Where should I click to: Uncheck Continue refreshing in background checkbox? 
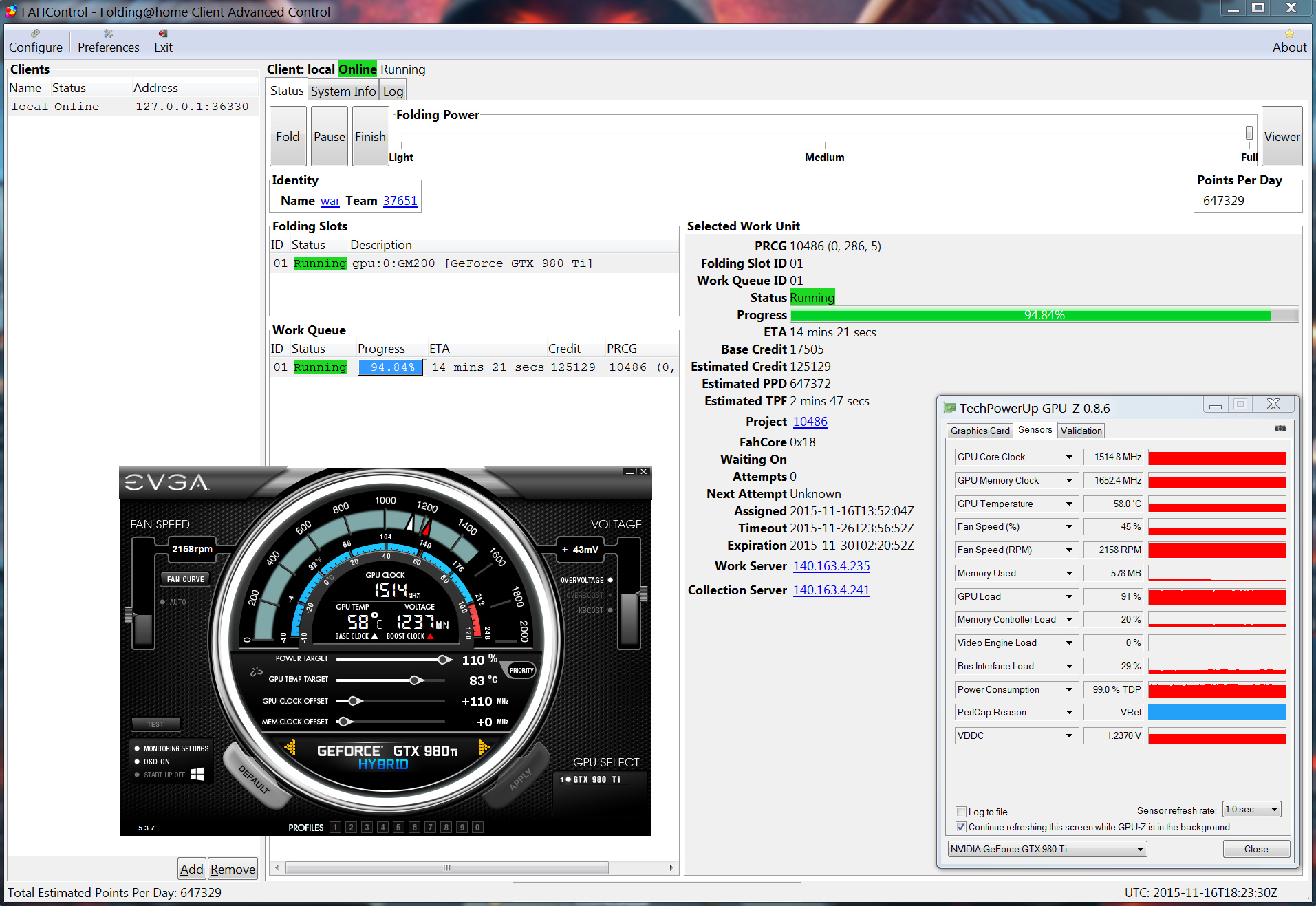click(961, 827)
